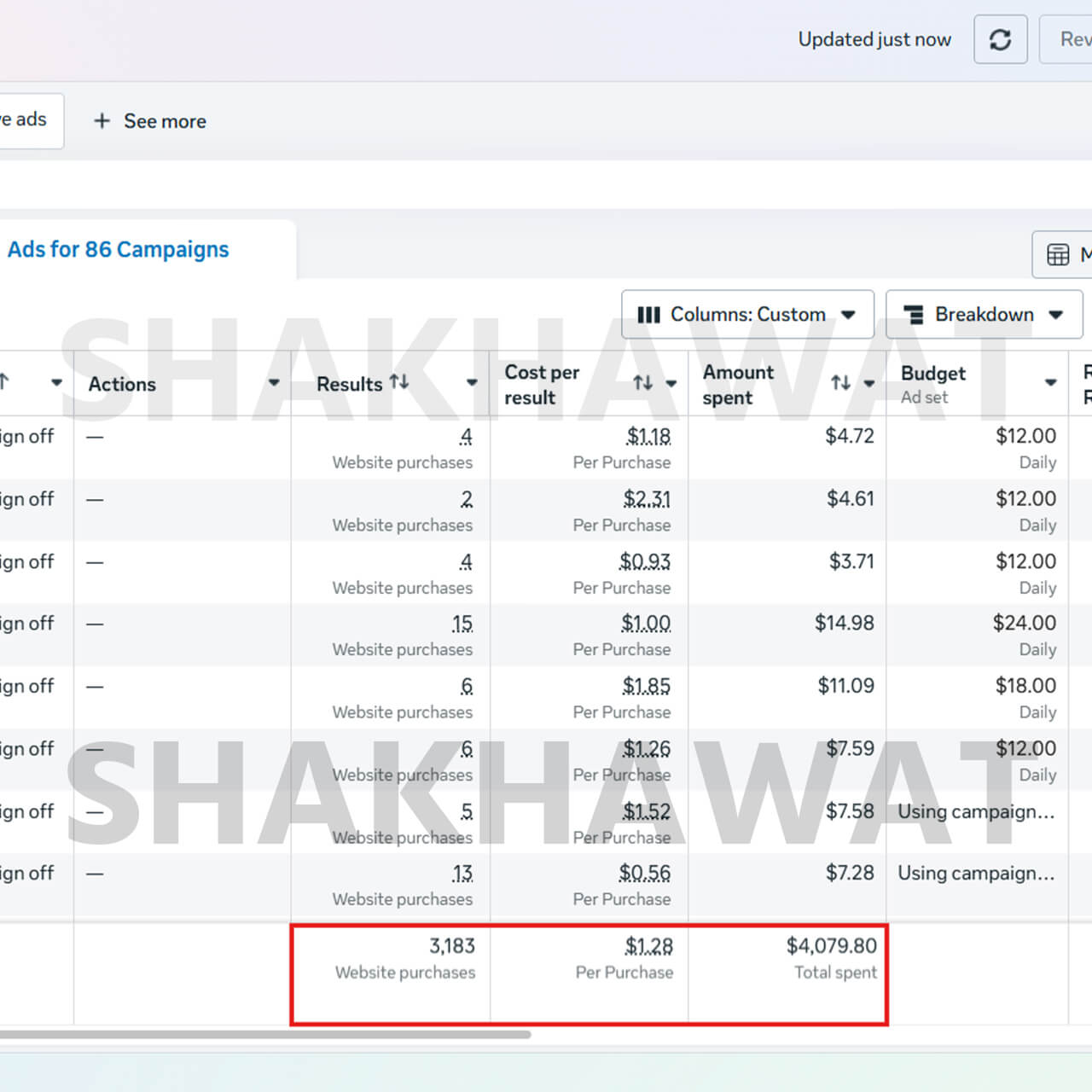Click the total 3,183 website purchases
This screenshot has width=1092, height=1092.
pyautogui.click(x=452, y=946)
